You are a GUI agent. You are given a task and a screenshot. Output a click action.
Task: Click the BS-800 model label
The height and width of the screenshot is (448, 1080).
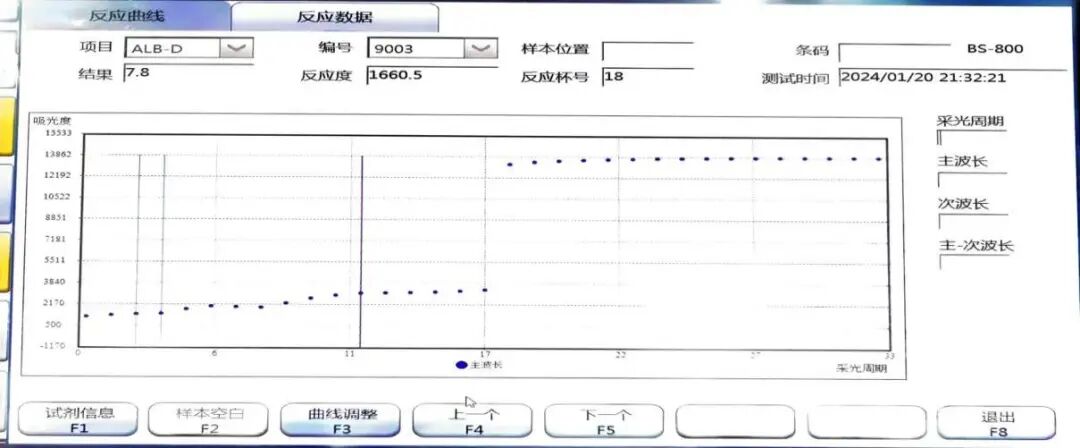pos(995,48)
